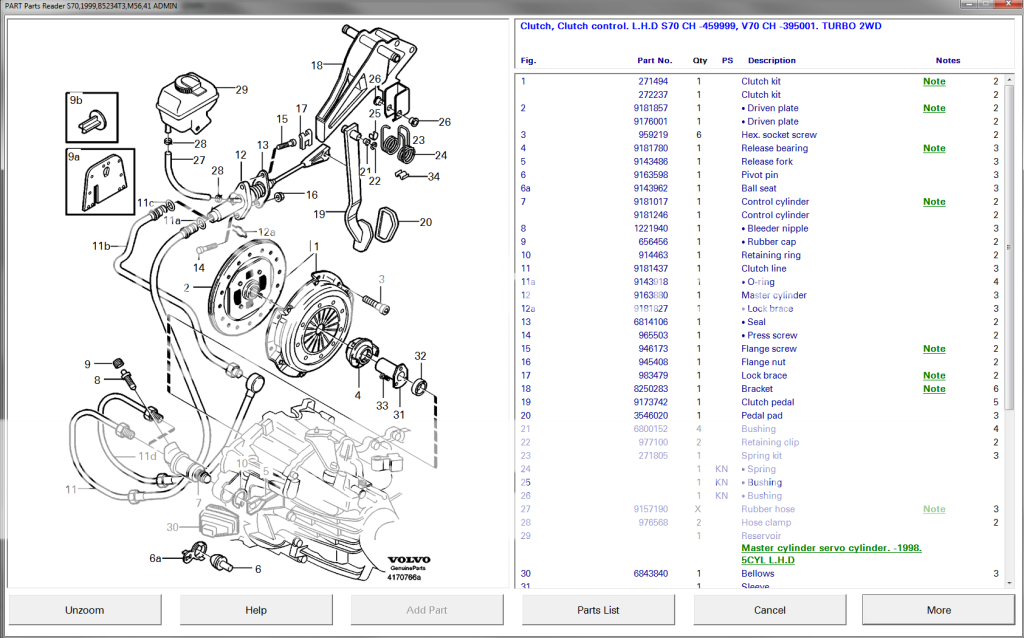Open the Parts List
Screen dimensions: 1024x638
pos(598,609)
